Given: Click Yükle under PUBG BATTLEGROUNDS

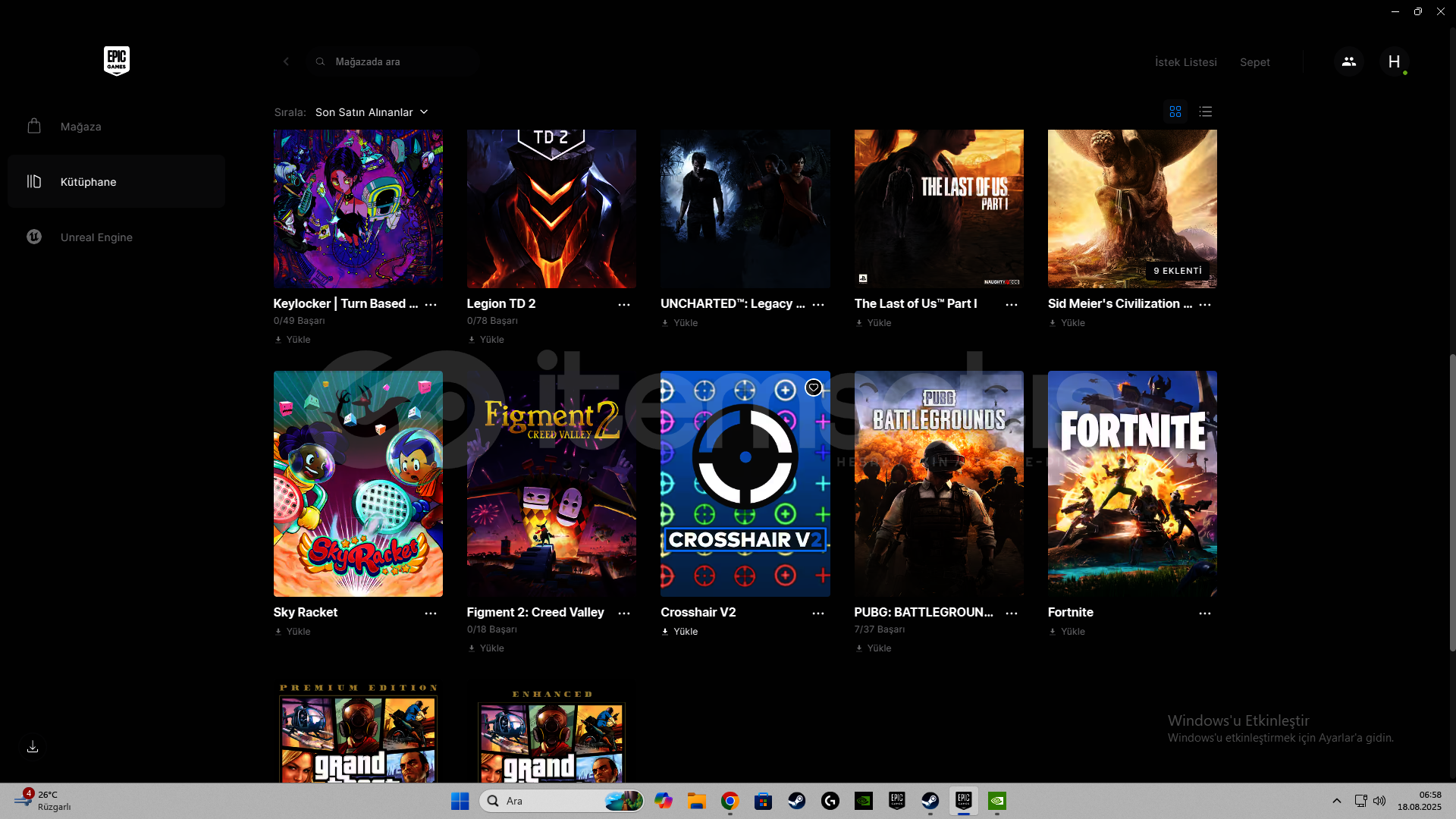Looking at the screenshot, I should click(874, 648).
